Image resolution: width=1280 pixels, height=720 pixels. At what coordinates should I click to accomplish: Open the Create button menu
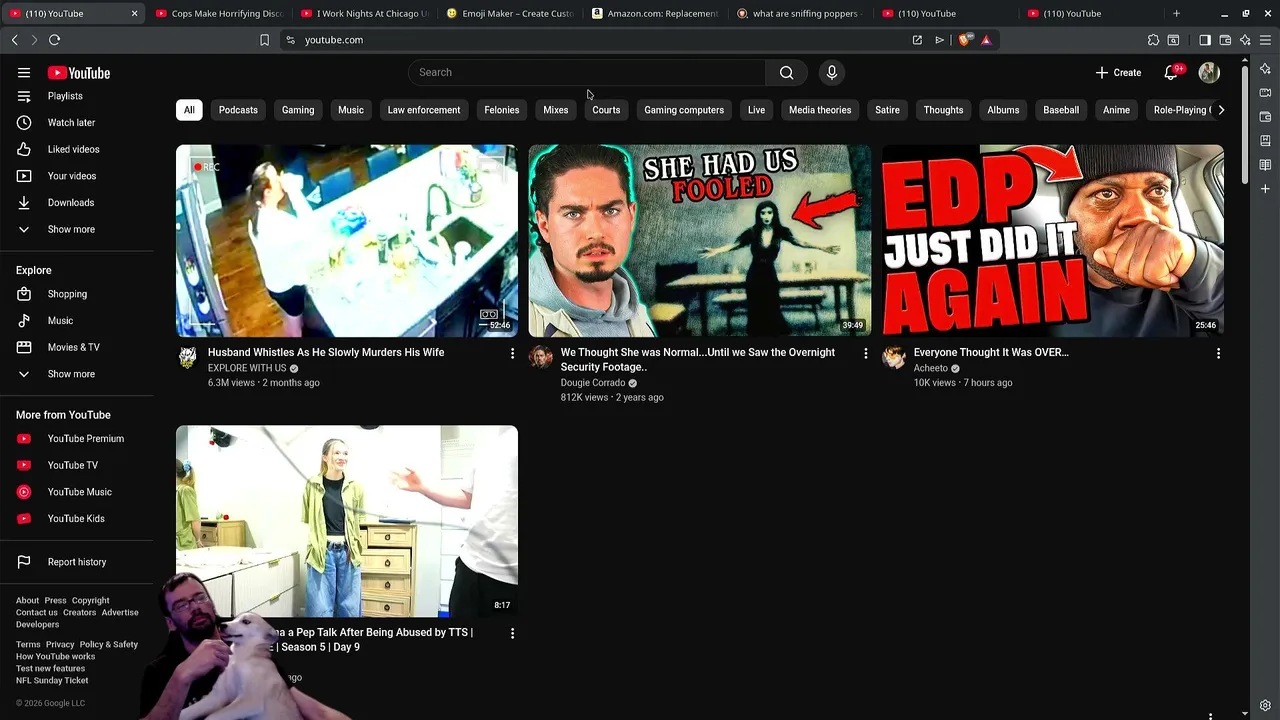point(1118,73)
